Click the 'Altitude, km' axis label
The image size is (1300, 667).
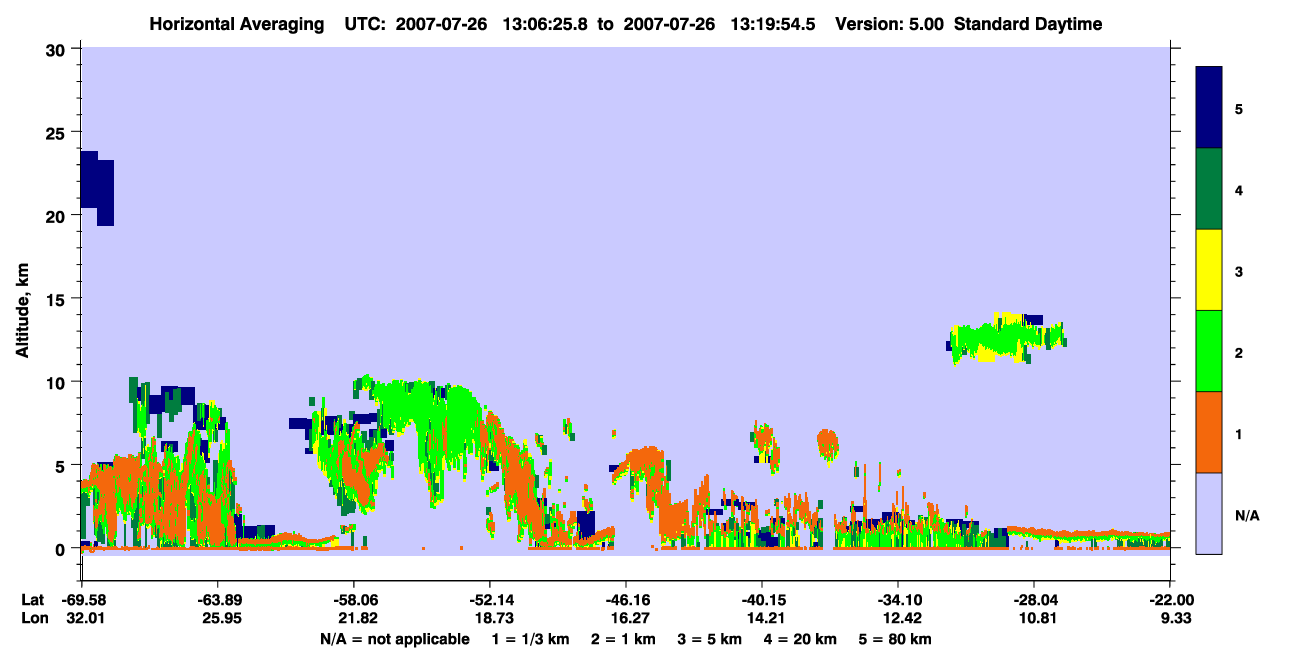pos(22,300)
